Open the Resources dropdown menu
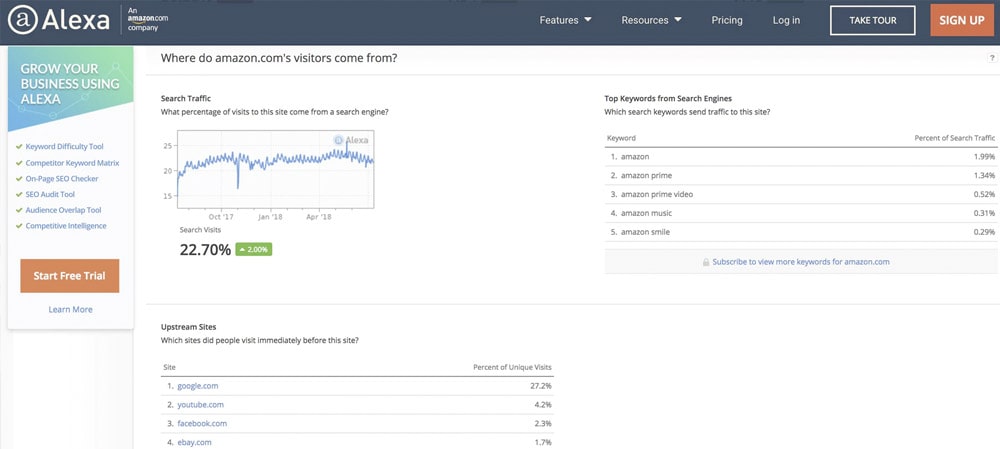This screenshot has width=1000, height=449. click(651, 20)
